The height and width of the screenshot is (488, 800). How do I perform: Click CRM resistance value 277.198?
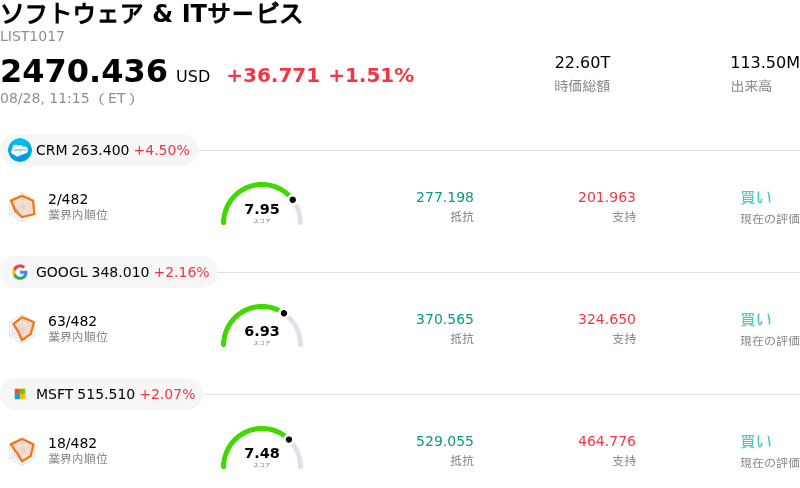pyautogui.click(x=445, y=197)
